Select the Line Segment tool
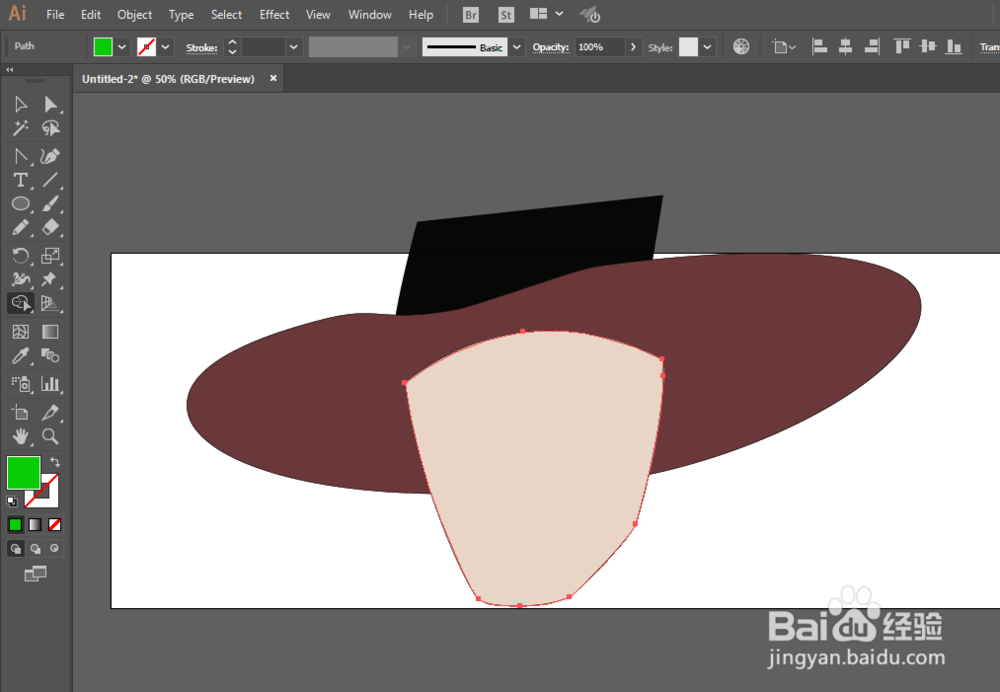 (x=50, y=180)
